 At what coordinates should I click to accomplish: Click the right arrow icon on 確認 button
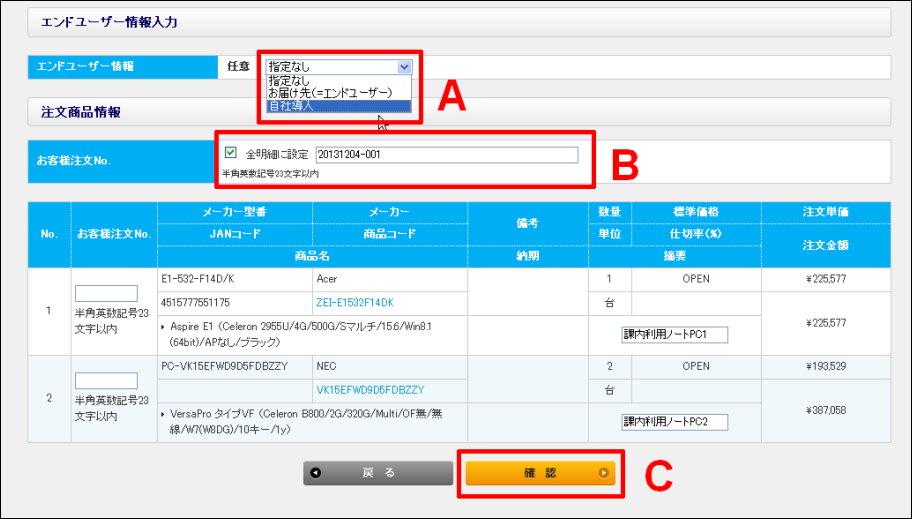(x=603, y=473)
